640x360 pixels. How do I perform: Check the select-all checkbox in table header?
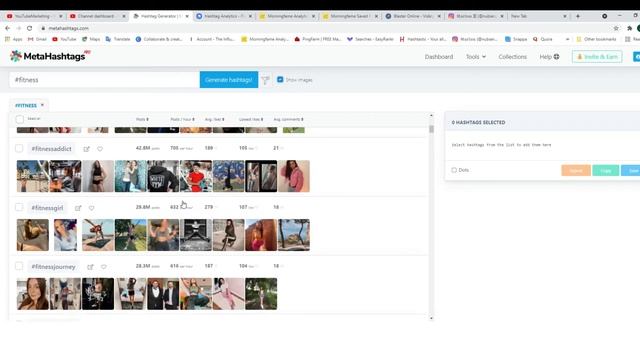[x=19, y=119]
